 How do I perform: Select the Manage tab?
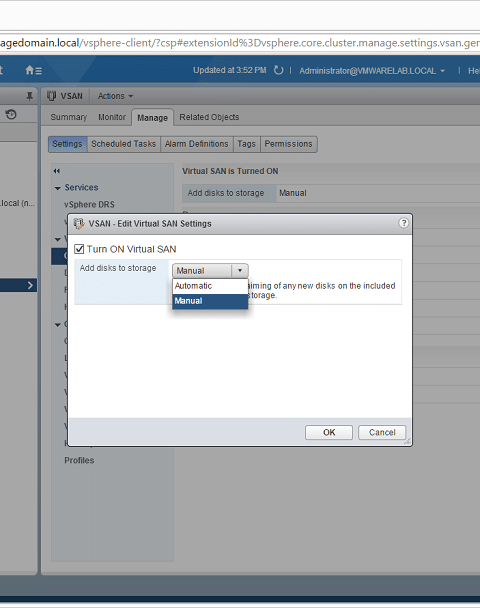[152, 117]
